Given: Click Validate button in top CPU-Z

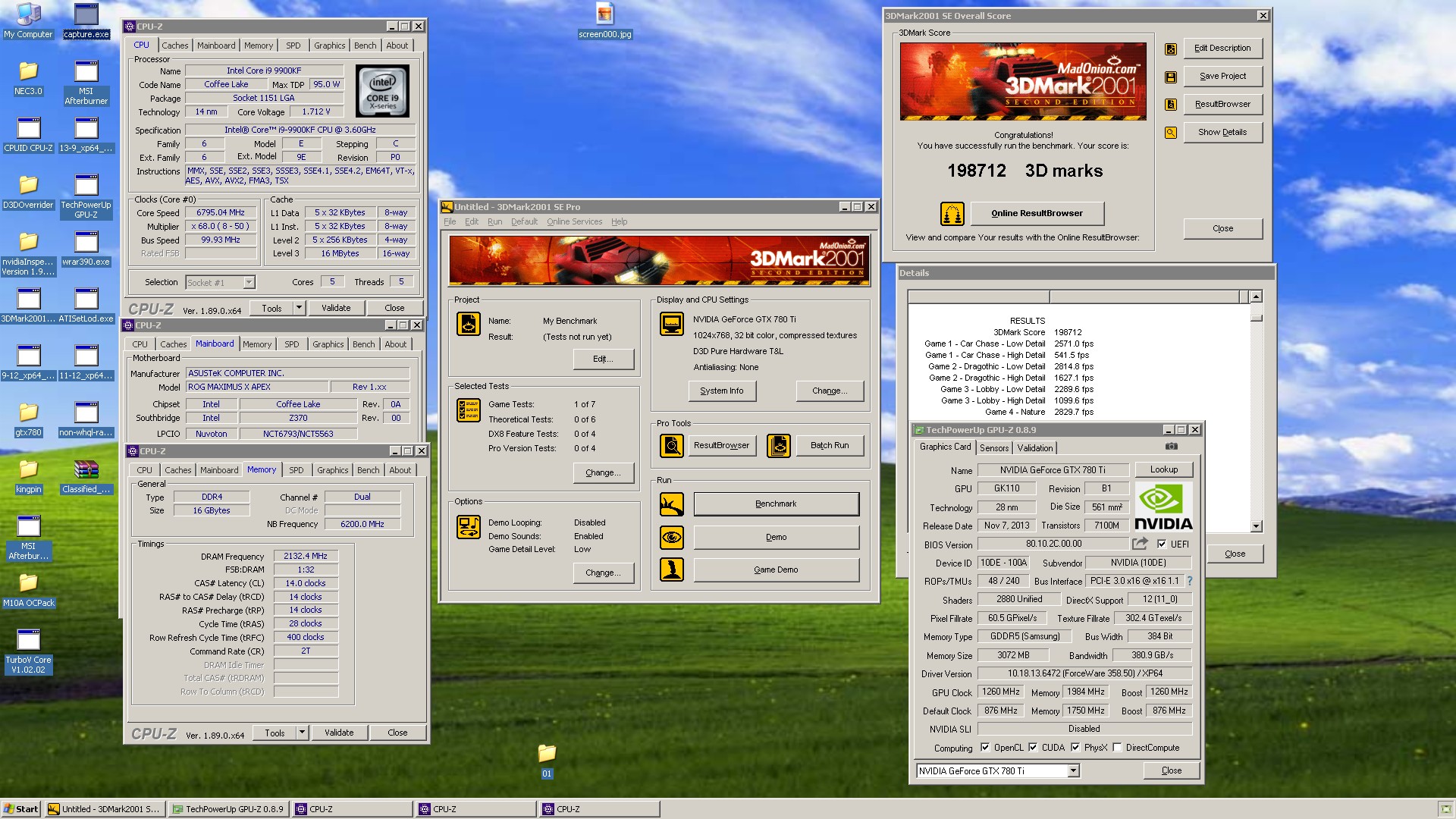Looking at the screenshot, I should click(336, 308).
